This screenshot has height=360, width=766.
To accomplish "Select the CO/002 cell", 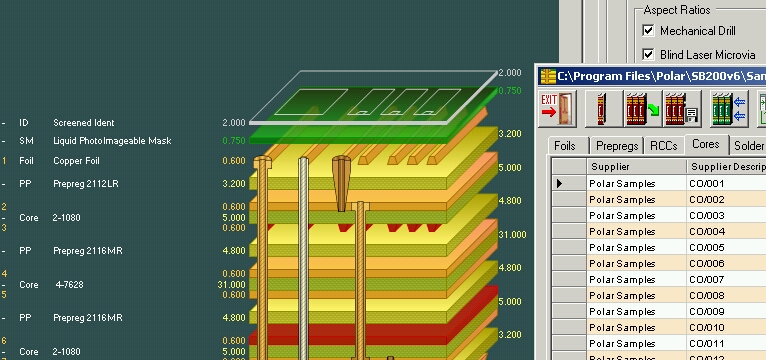I will coord(726,199).
